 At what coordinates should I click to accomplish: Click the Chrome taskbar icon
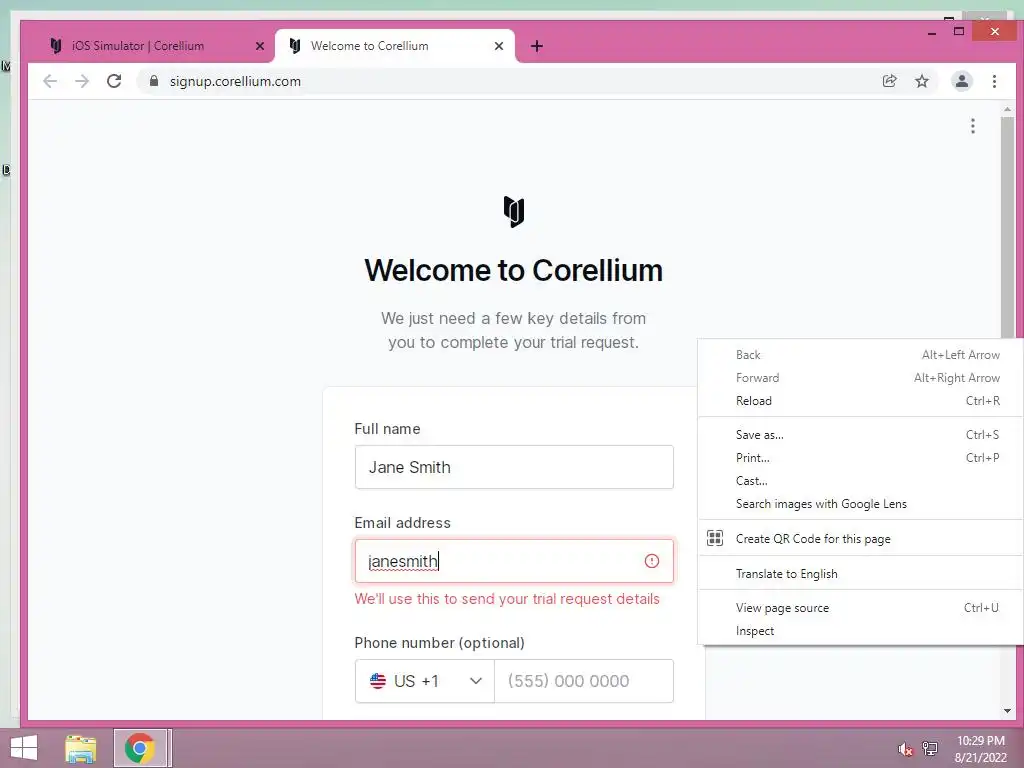point(140,748)
